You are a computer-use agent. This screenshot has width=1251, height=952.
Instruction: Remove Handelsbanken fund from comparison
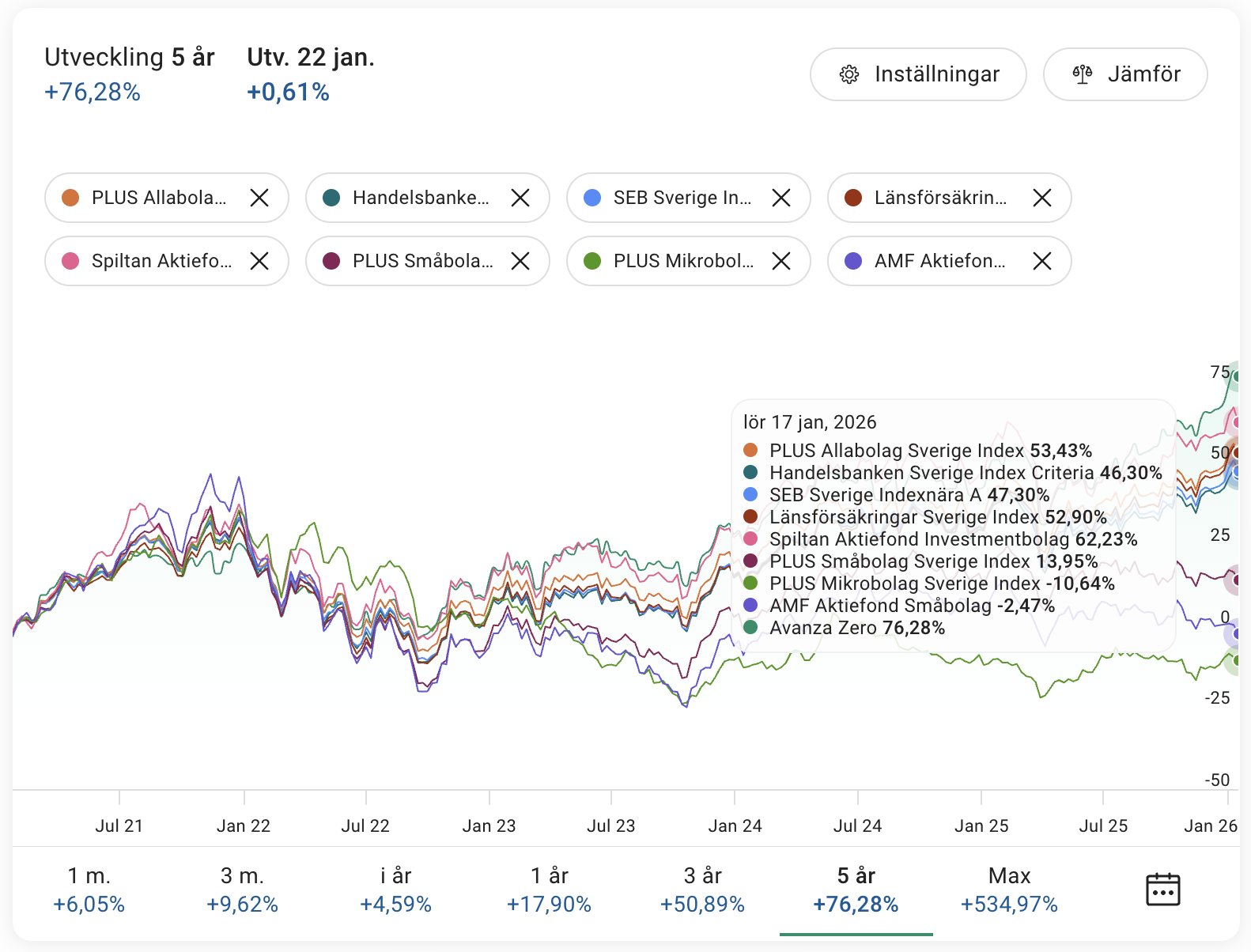point(520,198)
